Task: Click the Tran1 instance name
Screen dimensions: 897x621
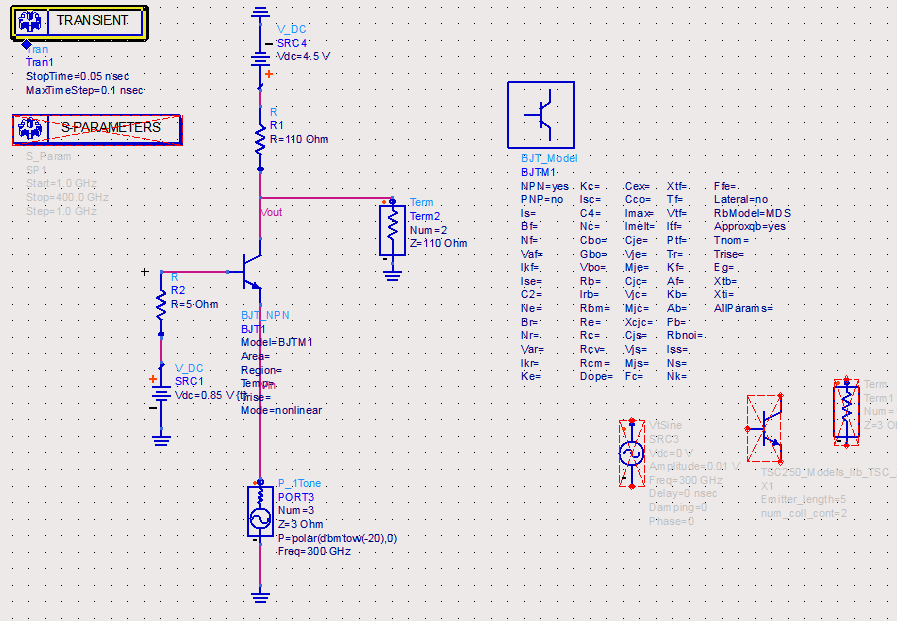Action: tap(39, 62)
